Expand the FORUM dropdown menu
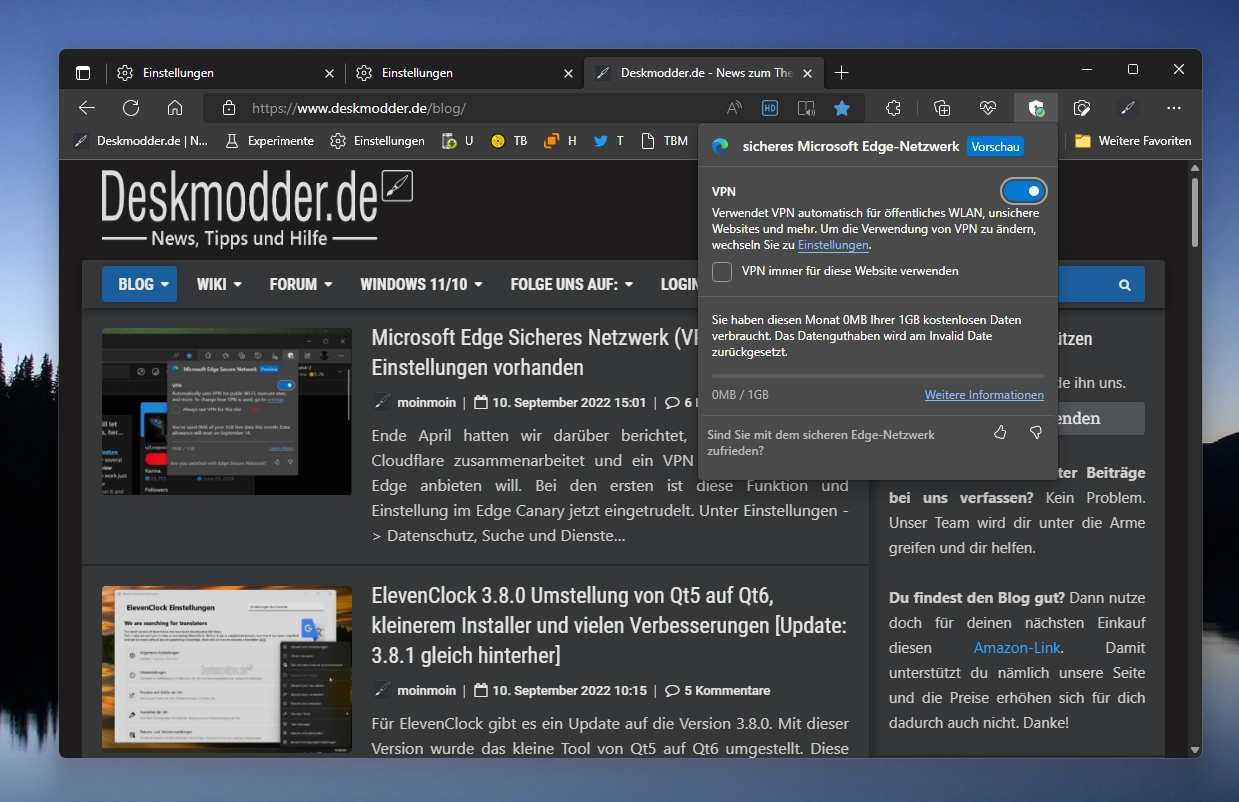1239x802 pixels. click(301, 284)
